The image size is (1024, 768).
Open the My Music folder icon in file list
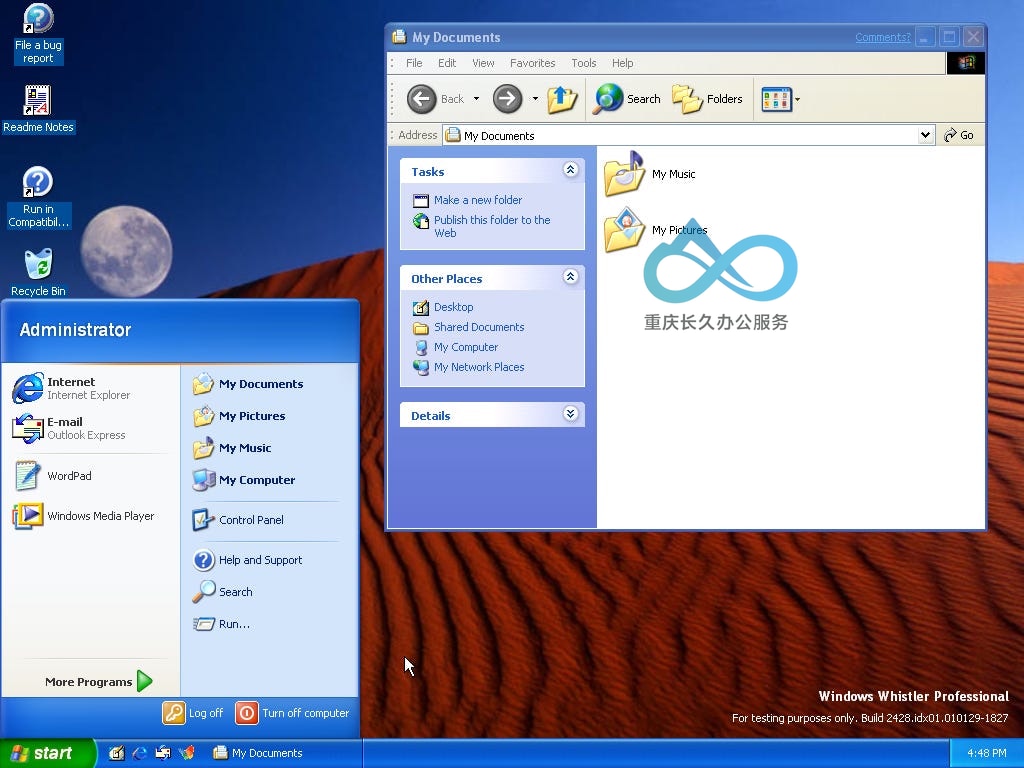point(624,174)
